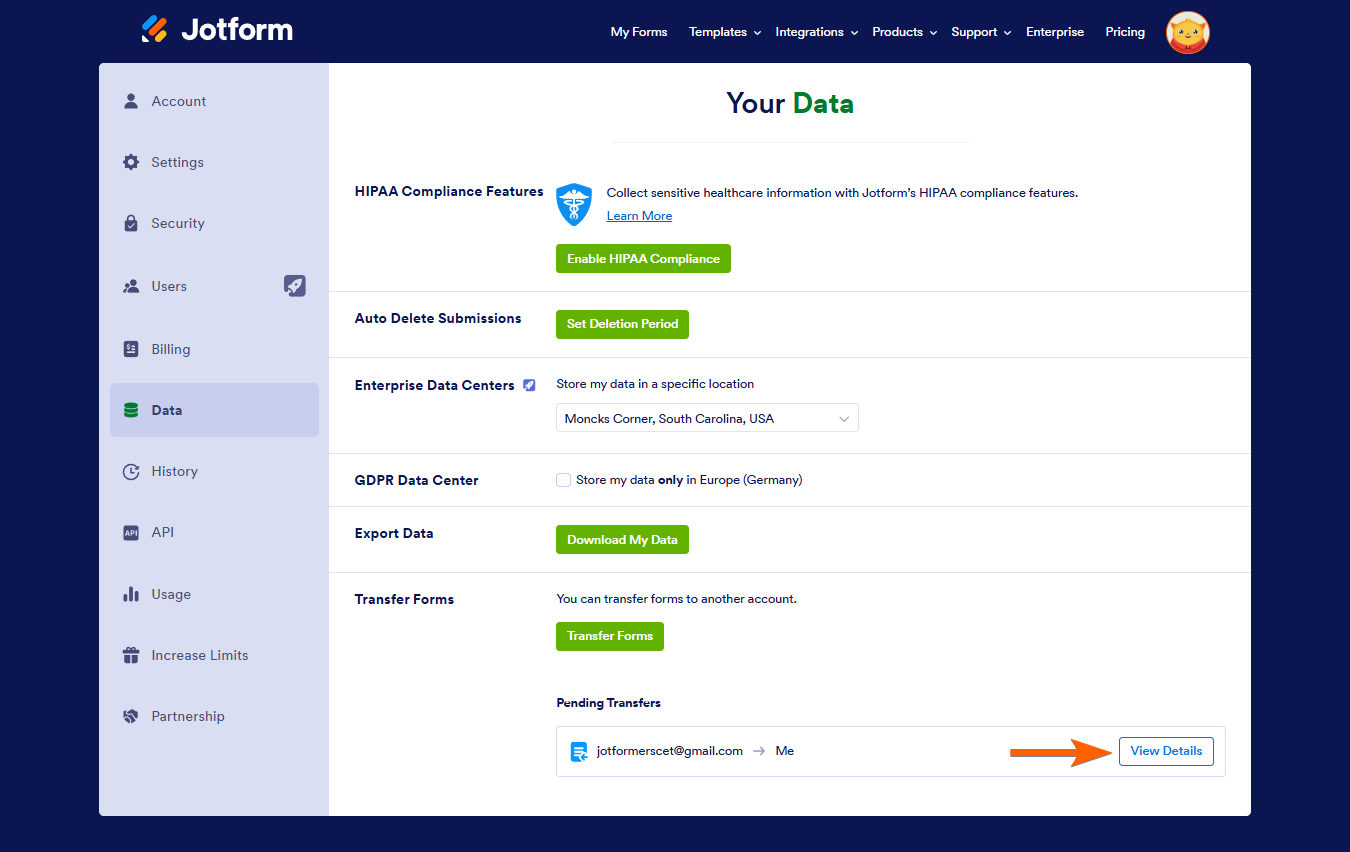Click Set Deletion Period button
This screenshot has width=1350, height=852.
[622, 324]
